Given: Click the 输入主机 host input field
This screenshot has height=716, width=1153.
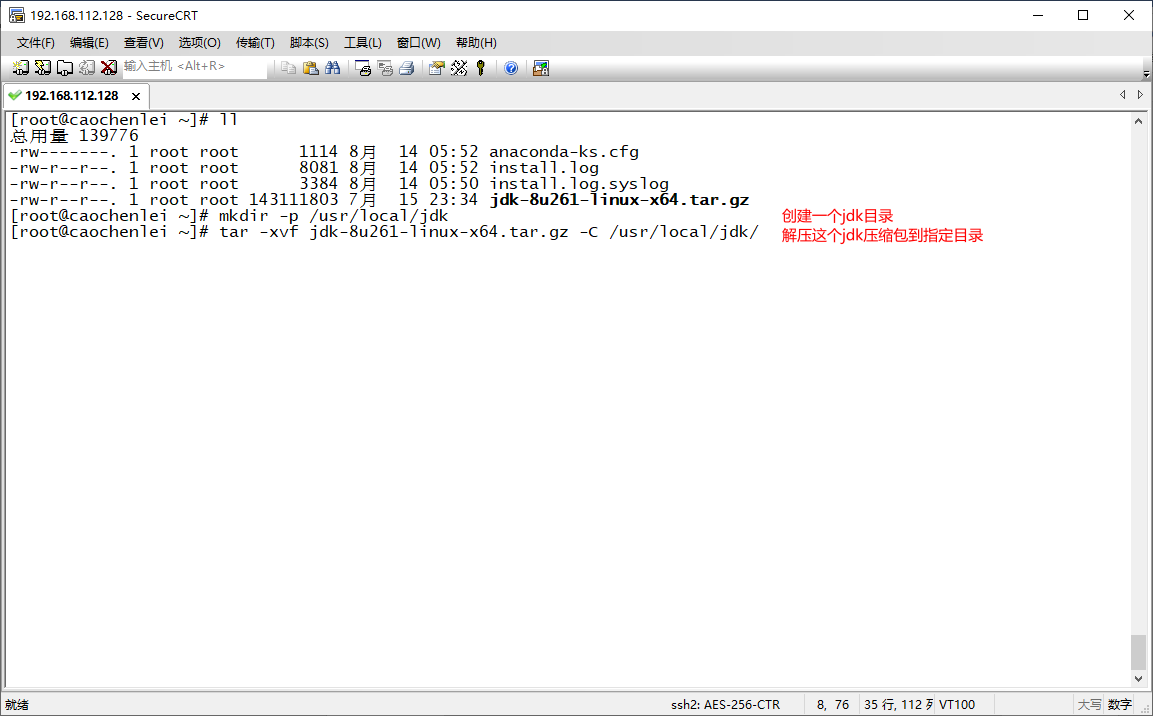Looking at the screenshot, I should [194, 67].
